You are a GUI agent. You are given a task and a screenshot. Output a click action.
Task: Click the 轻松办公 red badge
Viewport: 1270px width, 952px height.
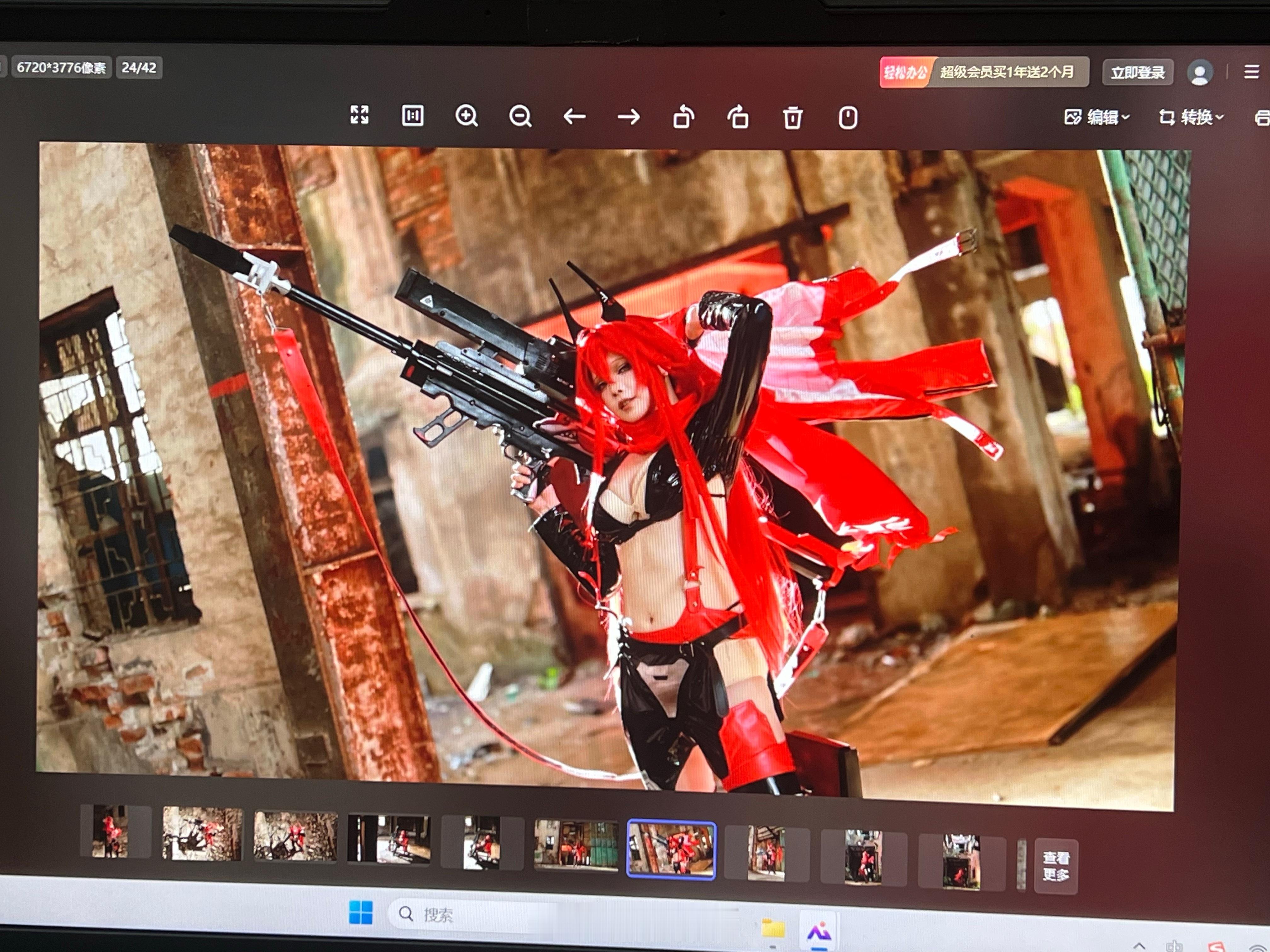(905, 72)
